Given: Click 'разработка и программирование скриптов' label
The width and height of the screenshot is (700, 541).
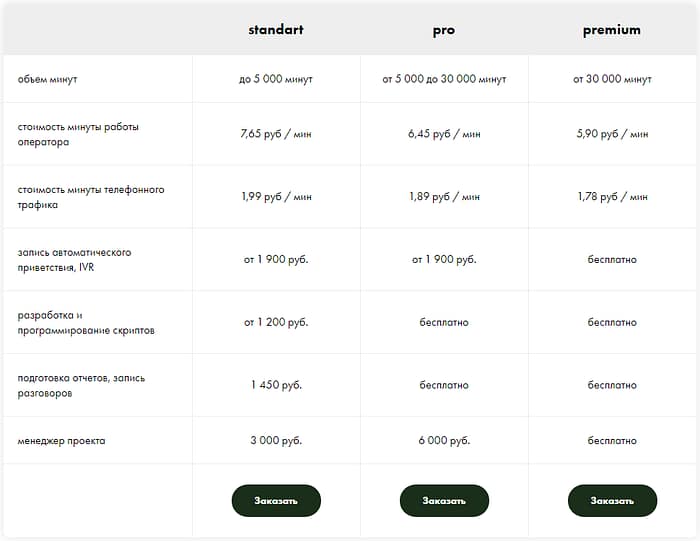Looking at the screenshot, I should click(x=86, y=323).
